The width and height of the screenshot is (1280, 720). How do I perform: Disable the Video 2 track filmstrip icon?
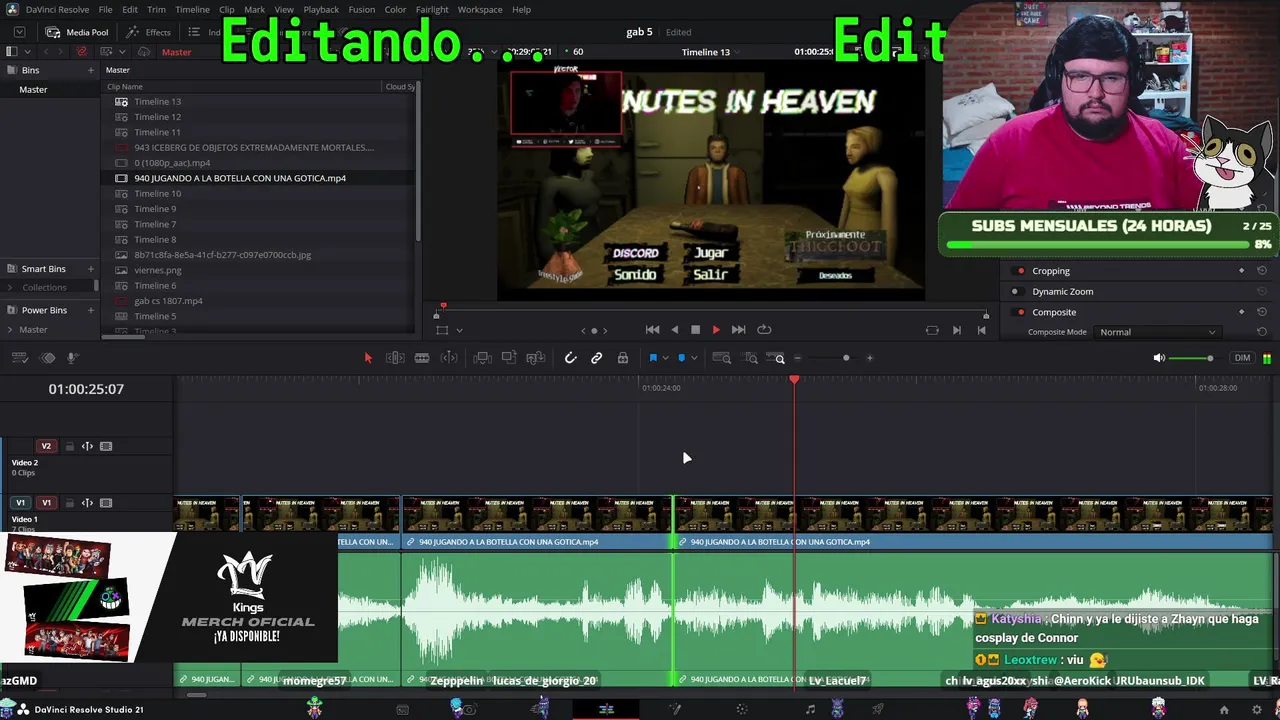[x=106, y=446]
